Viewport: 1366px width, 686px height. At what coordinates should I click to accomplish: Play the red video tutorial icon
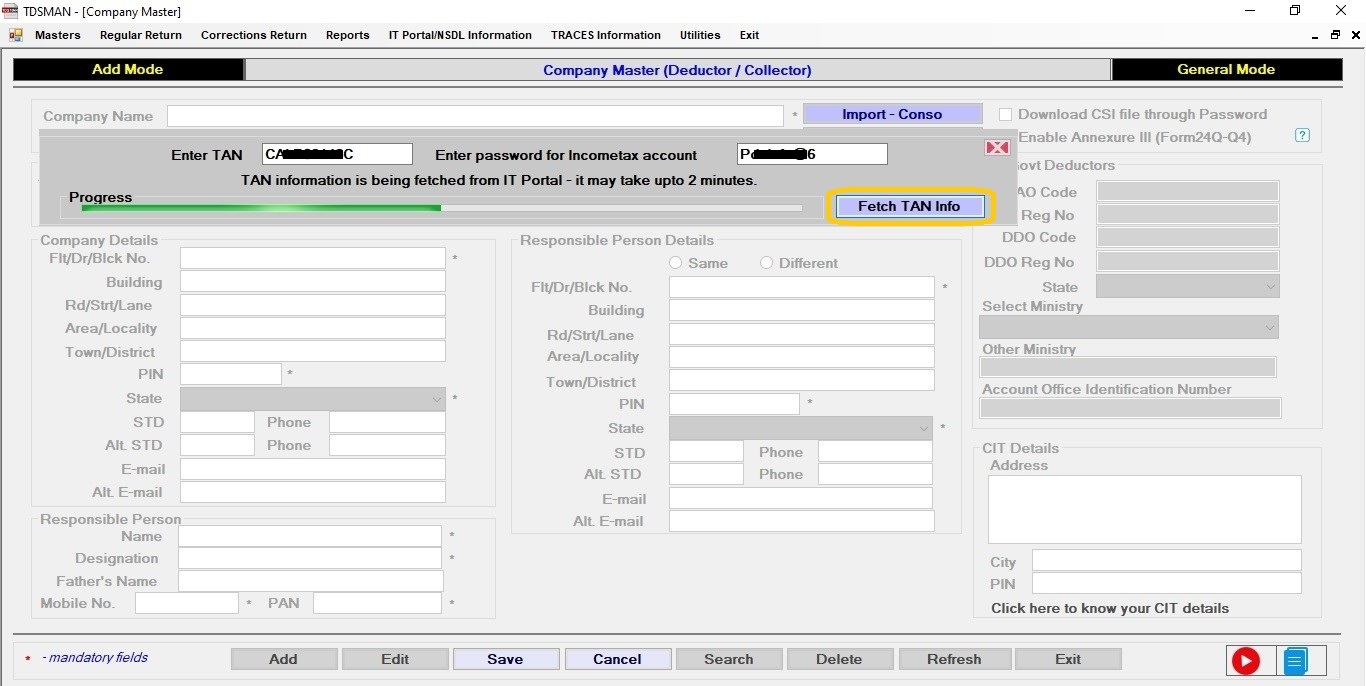tap(1245, 660)
